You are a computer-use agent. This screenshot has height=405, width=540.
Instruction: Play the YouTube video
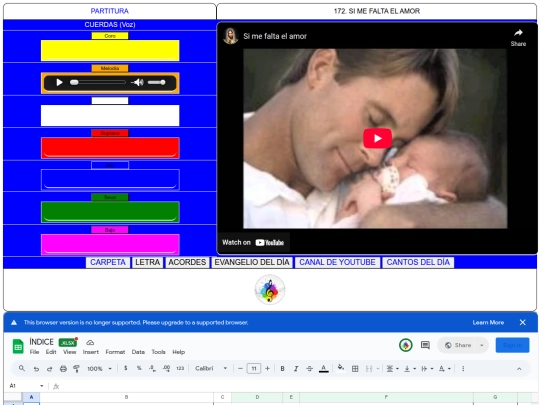click(377, 138)
